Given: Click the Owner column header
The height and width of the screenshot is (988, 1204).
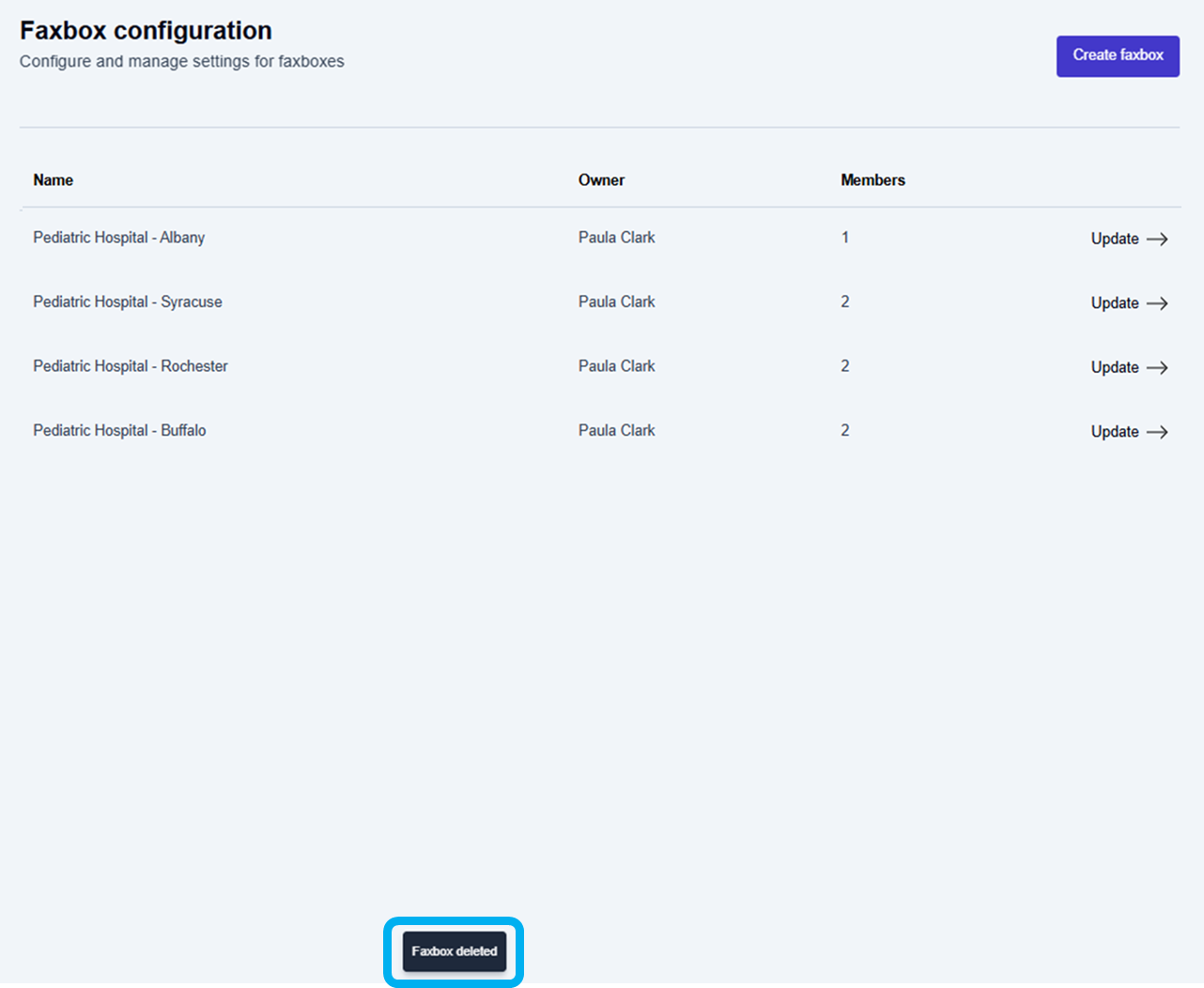Looking at the screenshot, I should 601,180.
